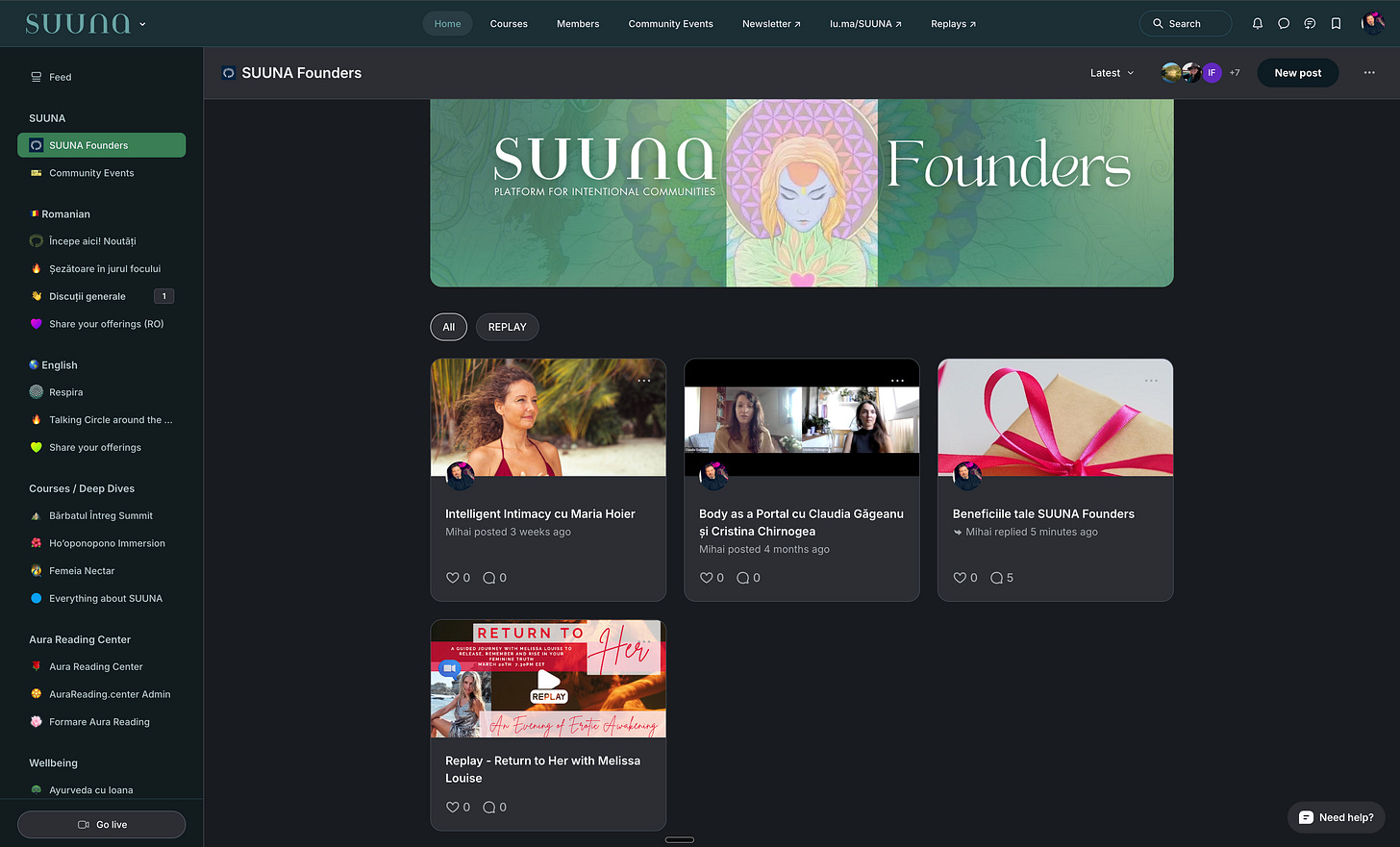
Task: Open Formare Aura Reading space
Action: 101,722
